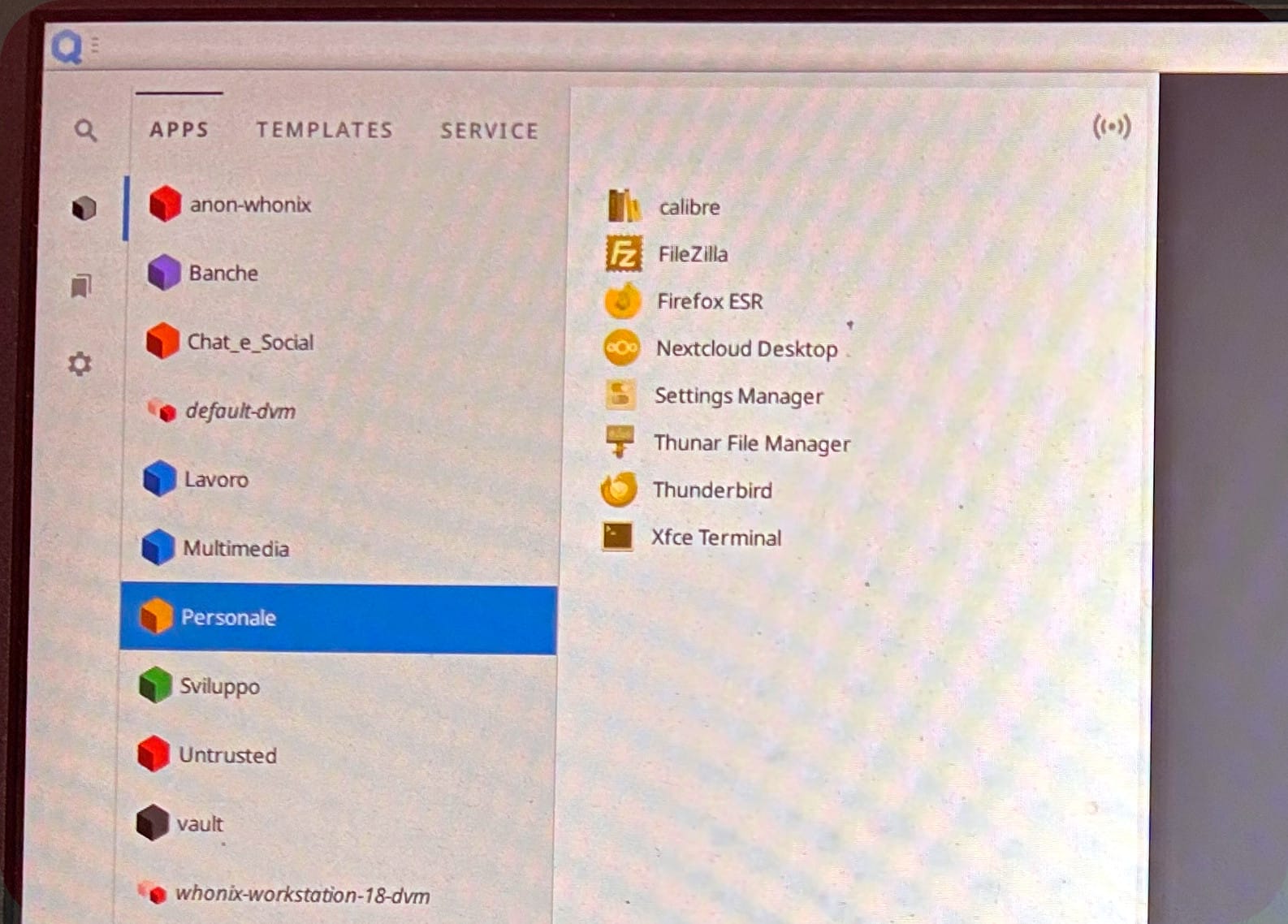The height and width of the screenshot is (924, 1288).
Task: Open Firefox ESR browser
Action: (x=709, y=301)
